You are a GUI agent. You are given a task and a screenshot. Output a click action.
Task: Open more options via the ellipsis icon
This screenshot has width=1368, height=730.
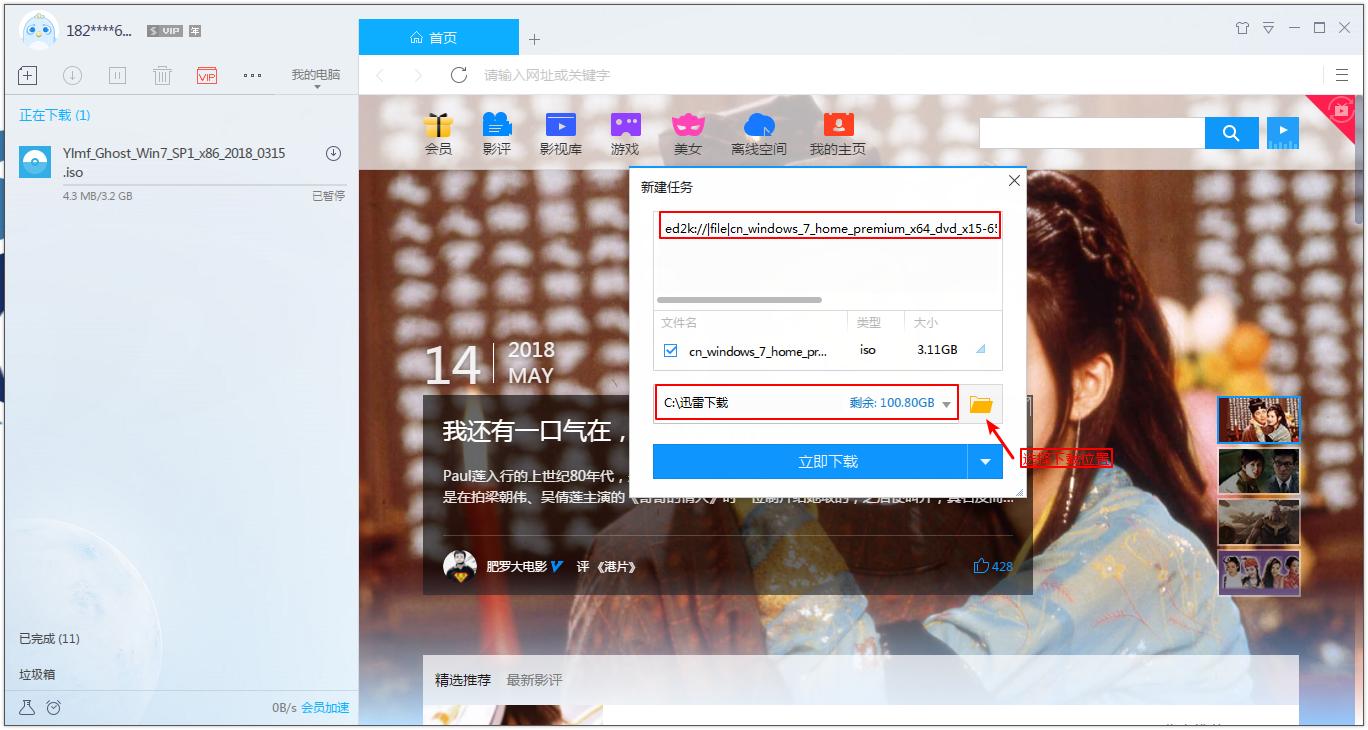click(250, 75)
